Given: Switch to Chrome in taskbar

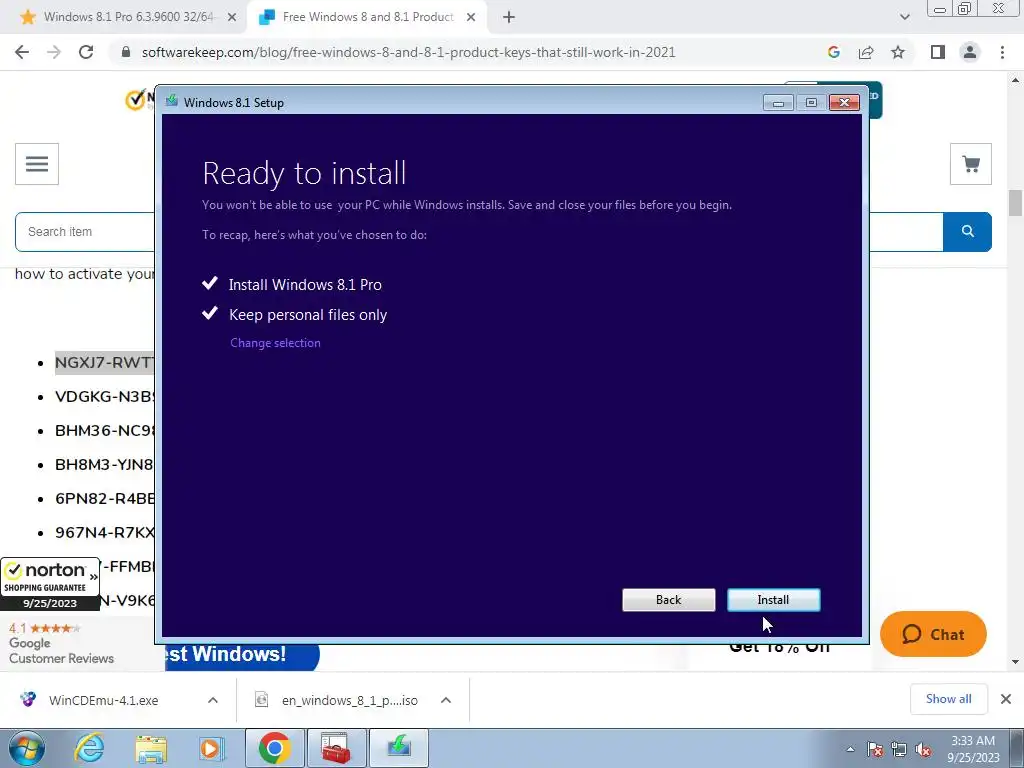Looking at the screenshot, I should [274, 748].
